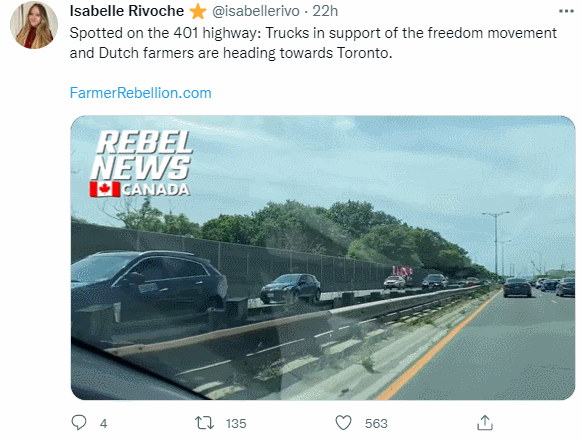The width and height of the screenshot is (581, 442).
Task: Open the three-dot more options menu
Action: coord(566,11)
